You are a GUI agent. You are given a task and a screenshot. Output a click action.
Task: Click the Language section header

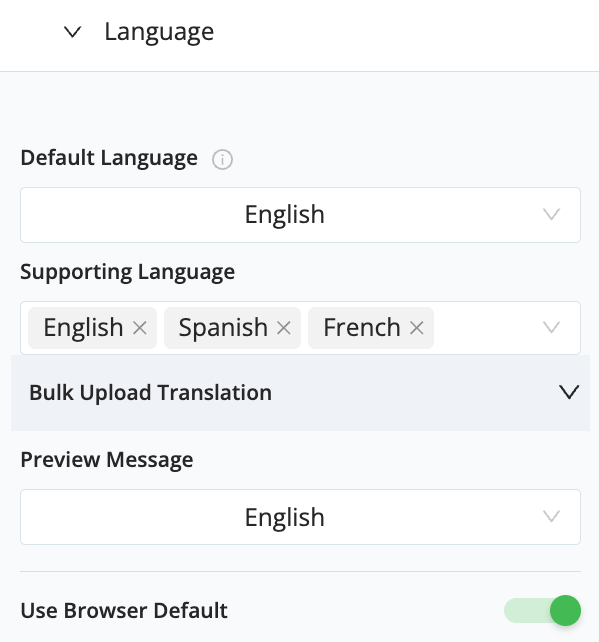[159, 32]
